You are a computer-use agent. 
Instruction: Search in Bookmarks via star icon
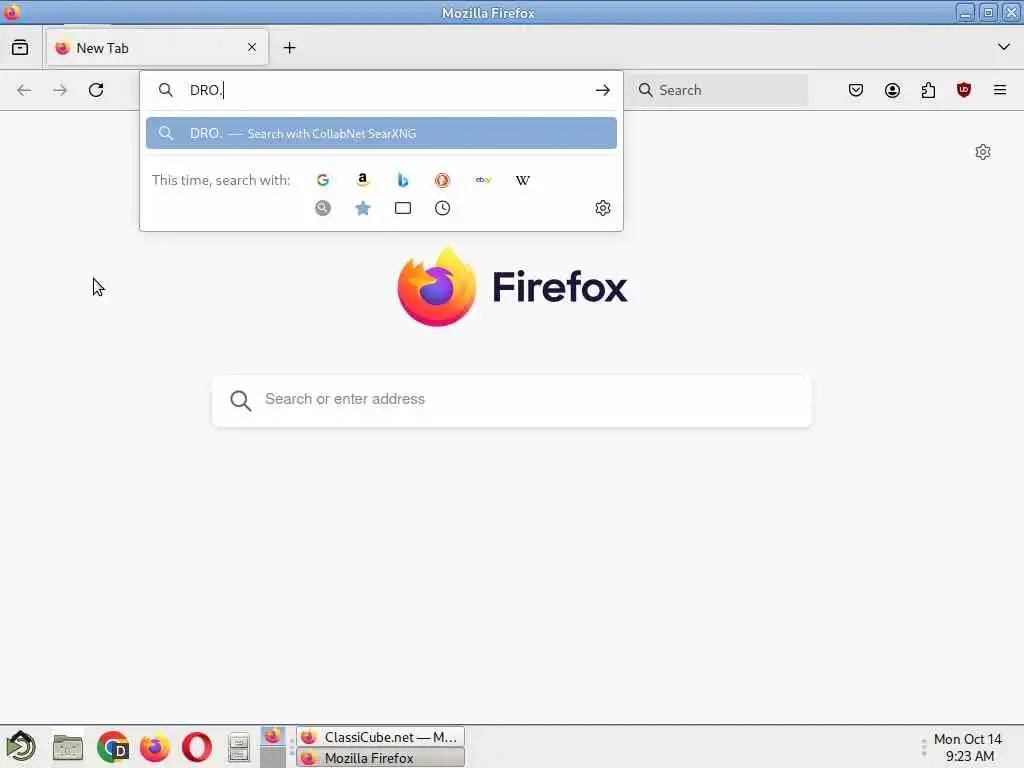pos(362,208)
